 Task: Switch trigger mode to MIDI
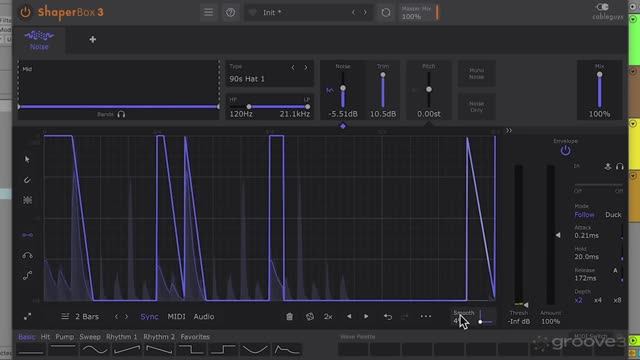(176, 316)
